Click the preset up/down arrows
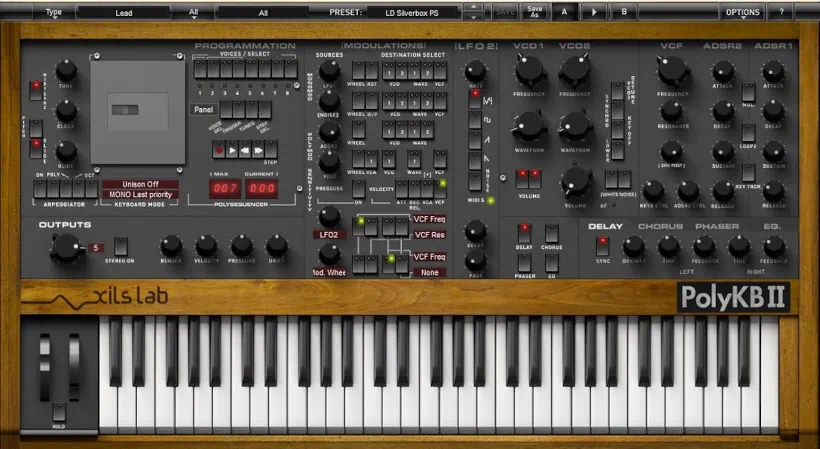 click(473, 11)
